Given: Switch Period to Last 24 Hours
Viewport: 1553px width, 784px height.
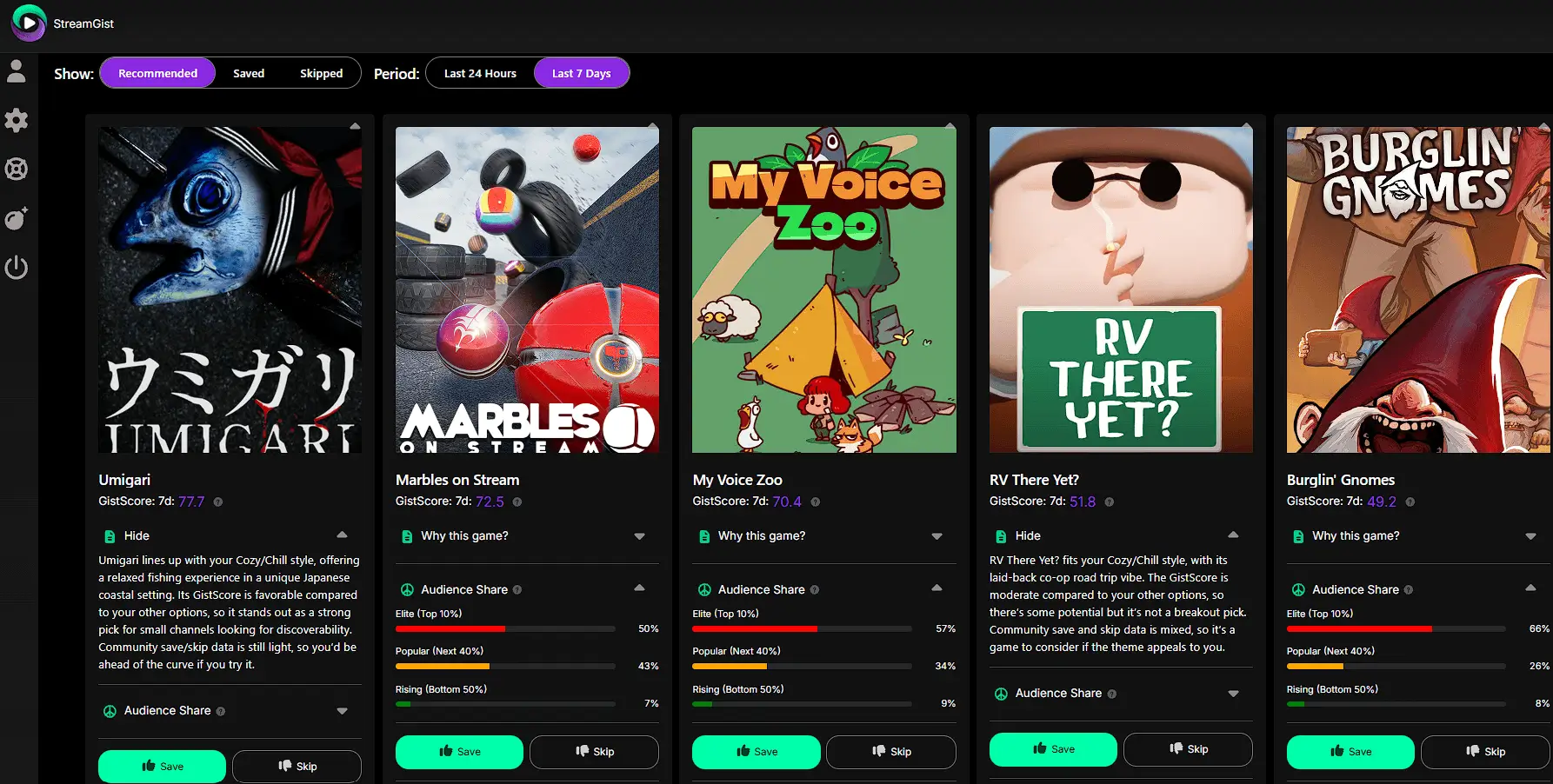Looking at the screenshot, I should pyautogui.click(x=479, y=73).
